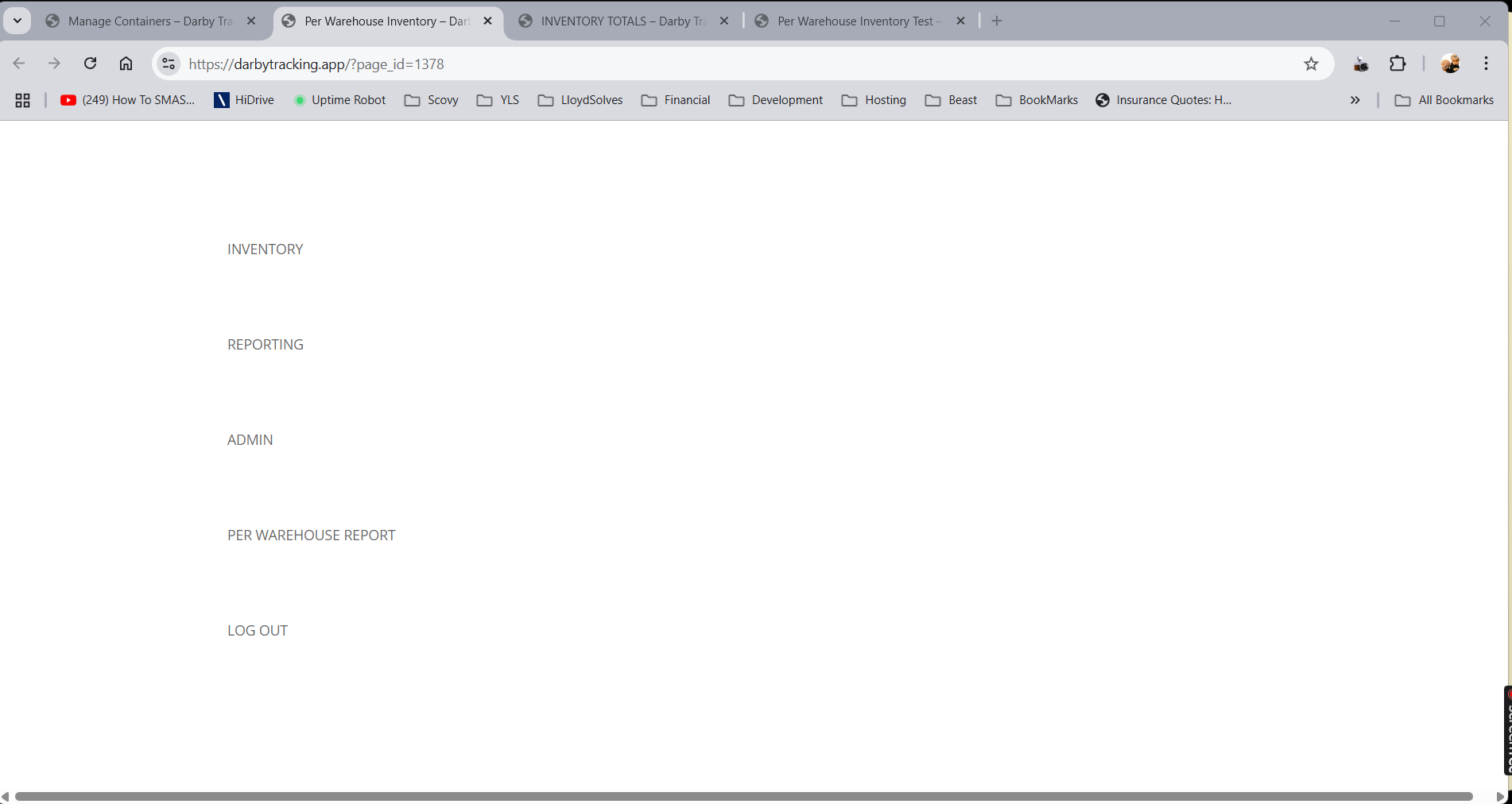Expand the Development bookmark folder
The image size is (1512, 804).
tap(776, 100)
